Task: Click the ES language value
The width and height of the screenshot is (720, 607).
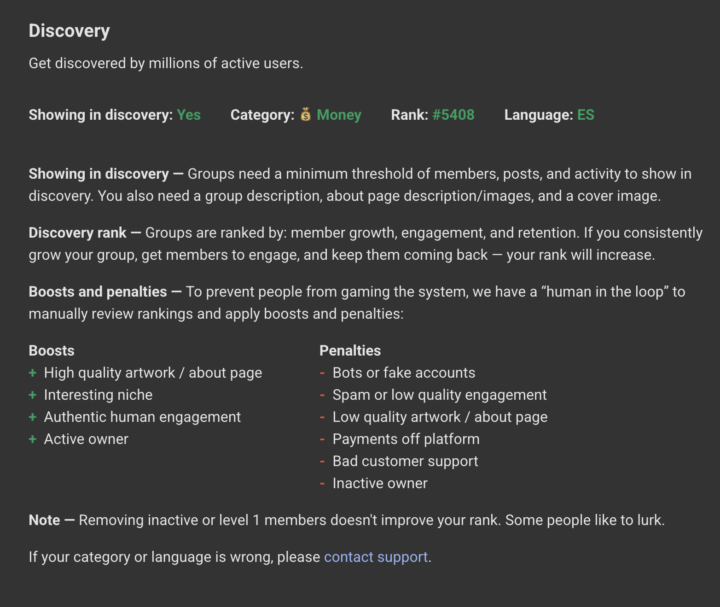Action: pyautogui.click(x=585, y=115)
